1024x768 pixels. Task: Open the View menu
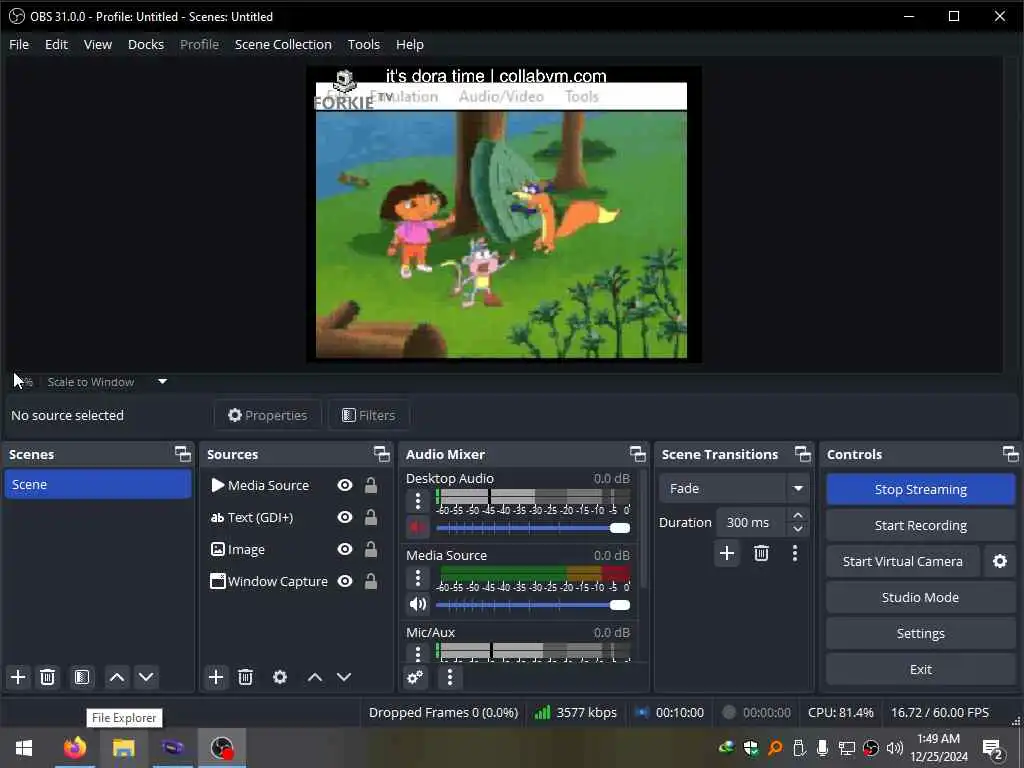click(x=97, y=44)
